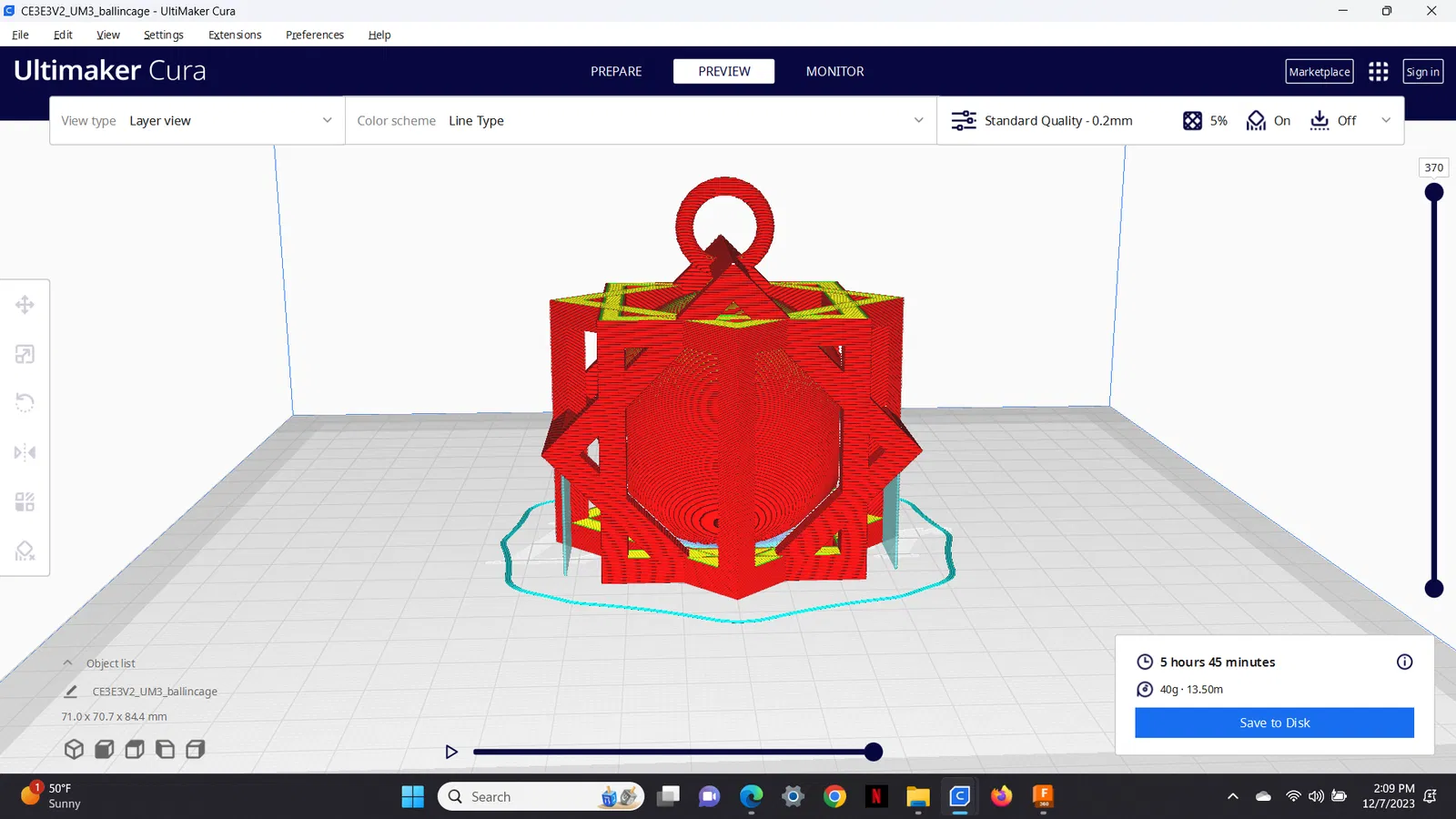
Task: Click Save to Disk
Action: point(1274,723)
